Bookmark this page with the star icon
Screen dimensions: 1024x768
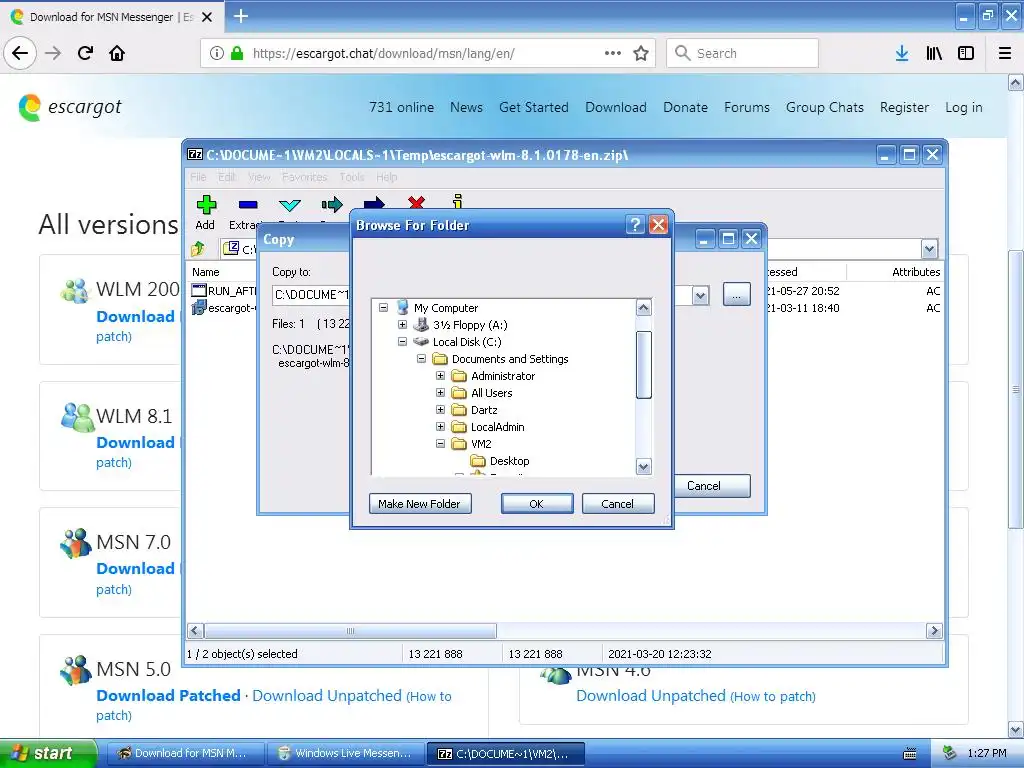(641, 53)
